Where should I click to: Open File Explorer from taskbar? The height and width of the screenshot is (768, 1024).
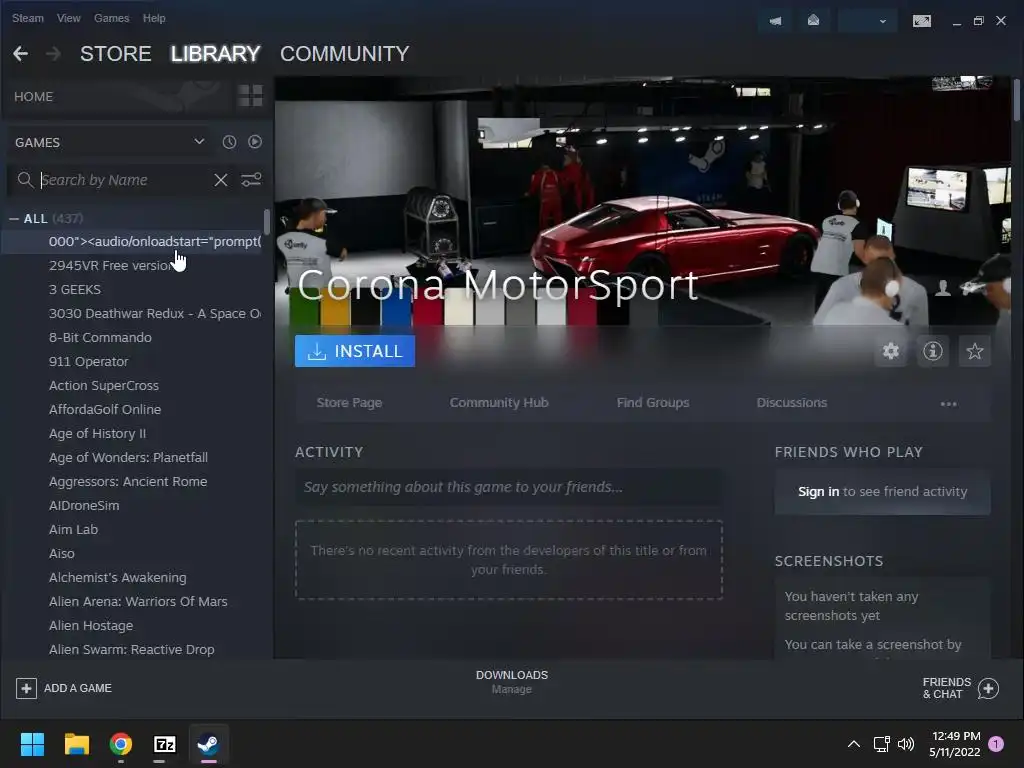76,744
